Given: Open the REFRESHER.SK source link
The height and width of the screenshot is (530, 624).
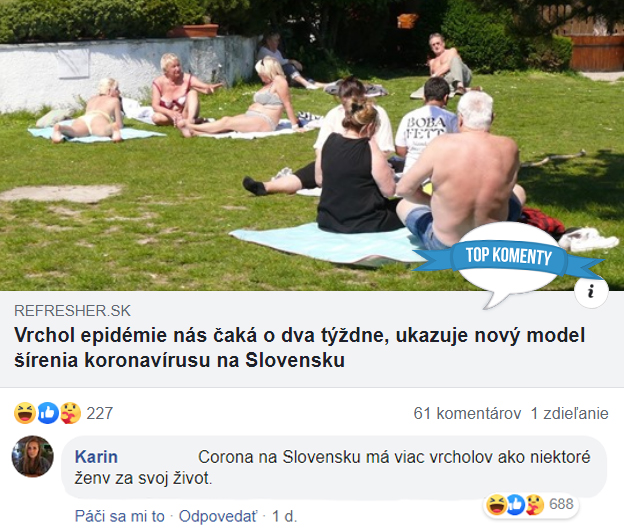Looking at the screenshot, I should point(72,310).
